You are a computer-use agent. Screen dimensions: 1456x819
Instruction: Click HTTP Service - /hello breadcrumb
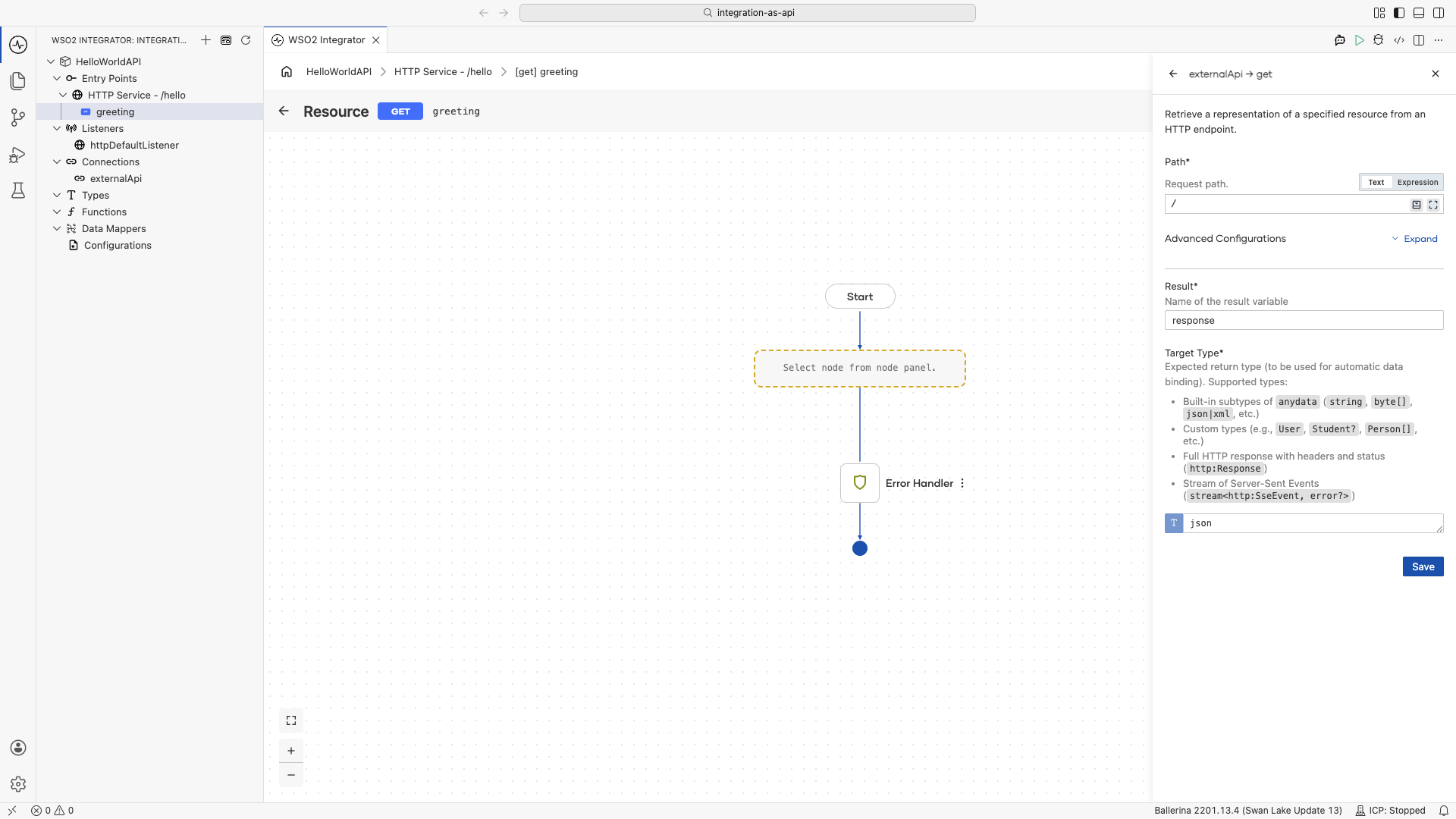tap(443, 71)
